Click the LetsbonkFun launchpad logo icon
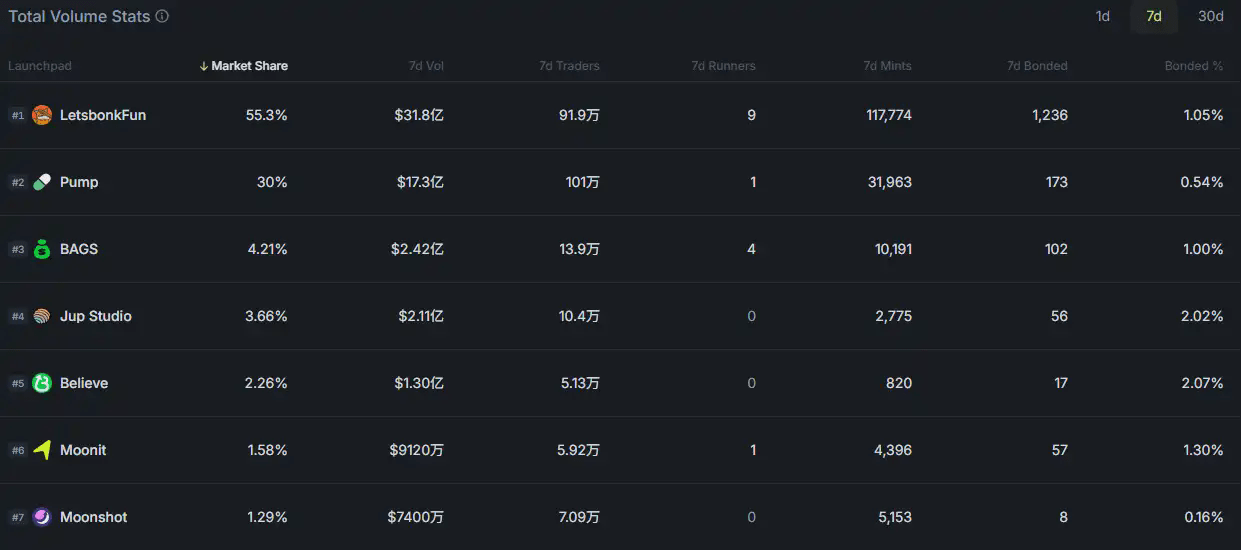The width and height of the screenshot is (1241, 550). (x=42, y=115)
